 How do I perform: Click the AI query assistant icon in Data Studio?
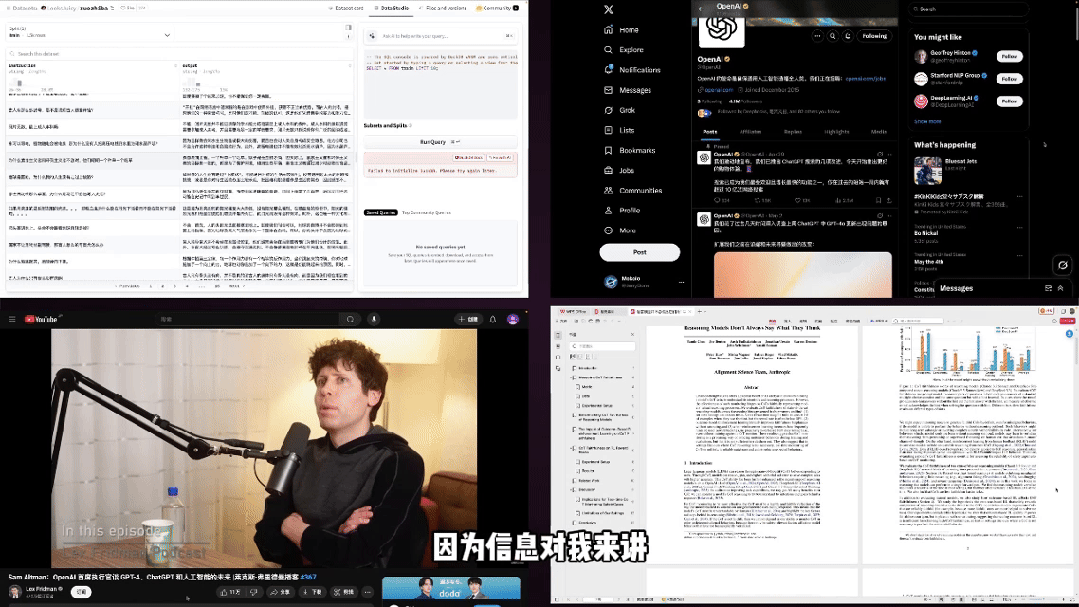372,36
